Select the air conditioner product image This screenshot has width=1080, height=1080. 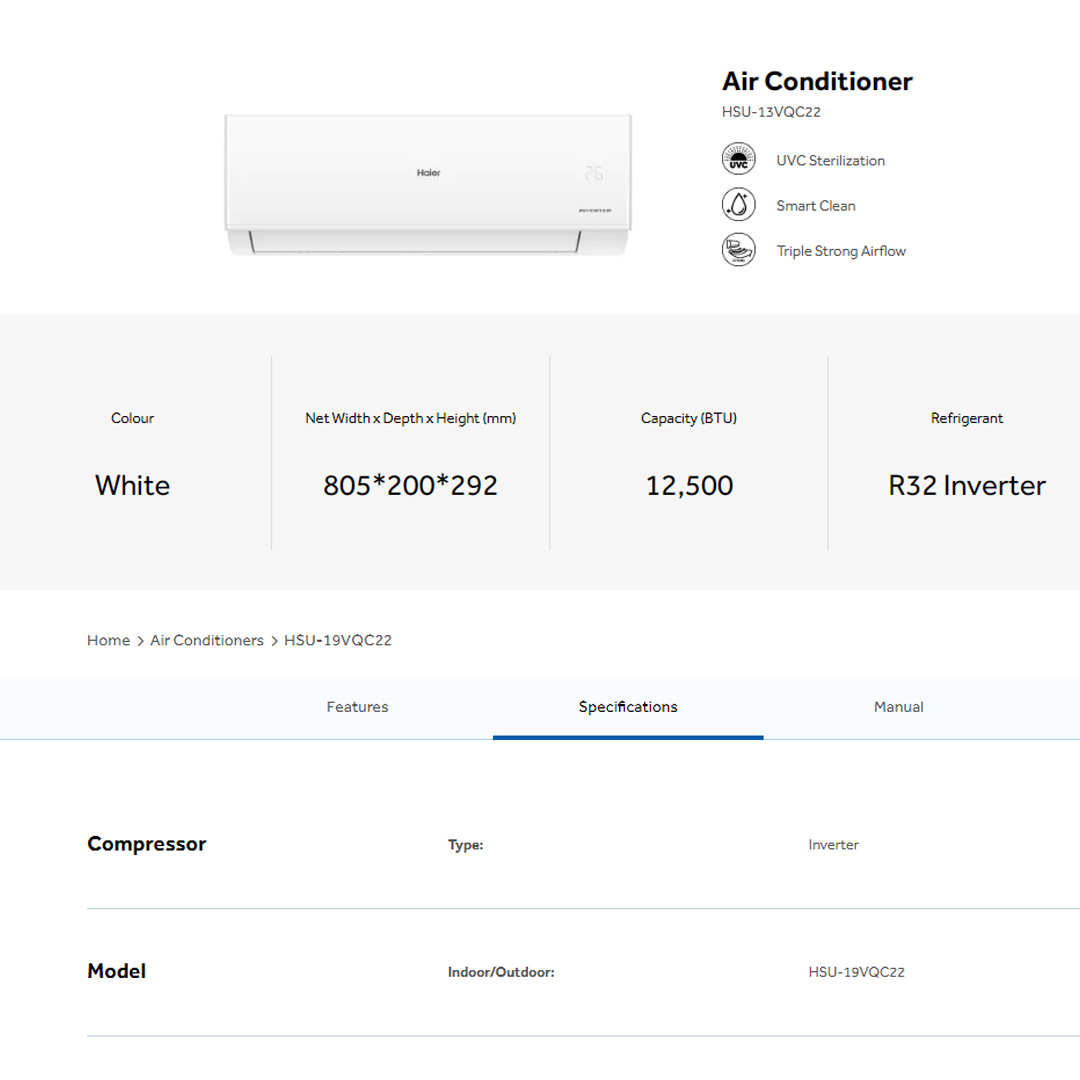tap(428, 185)
